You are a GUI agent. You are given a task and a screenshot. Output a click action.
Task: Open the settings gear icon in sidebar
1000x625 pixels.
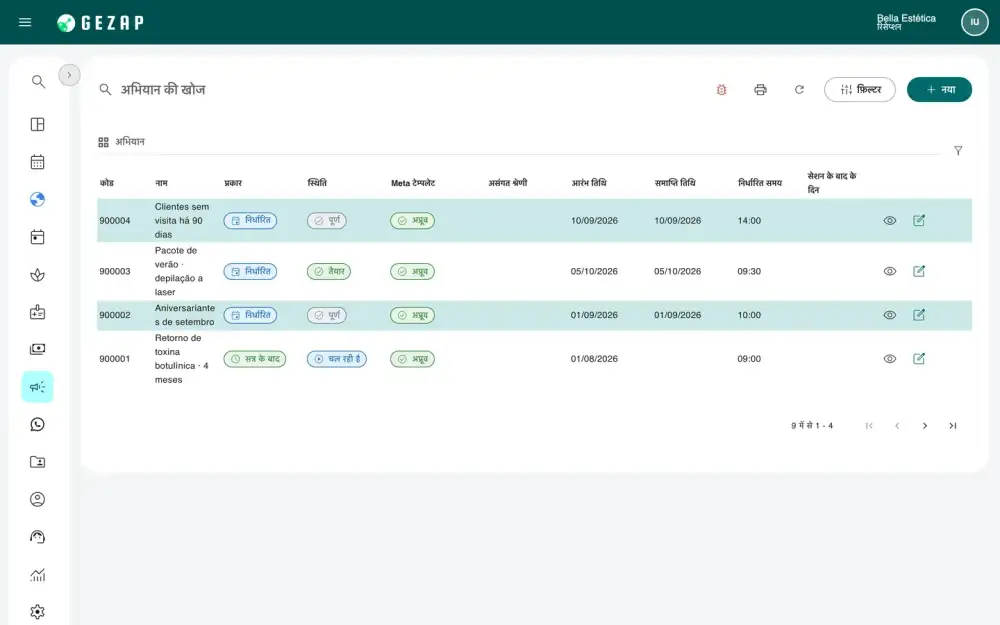(38, 612)
